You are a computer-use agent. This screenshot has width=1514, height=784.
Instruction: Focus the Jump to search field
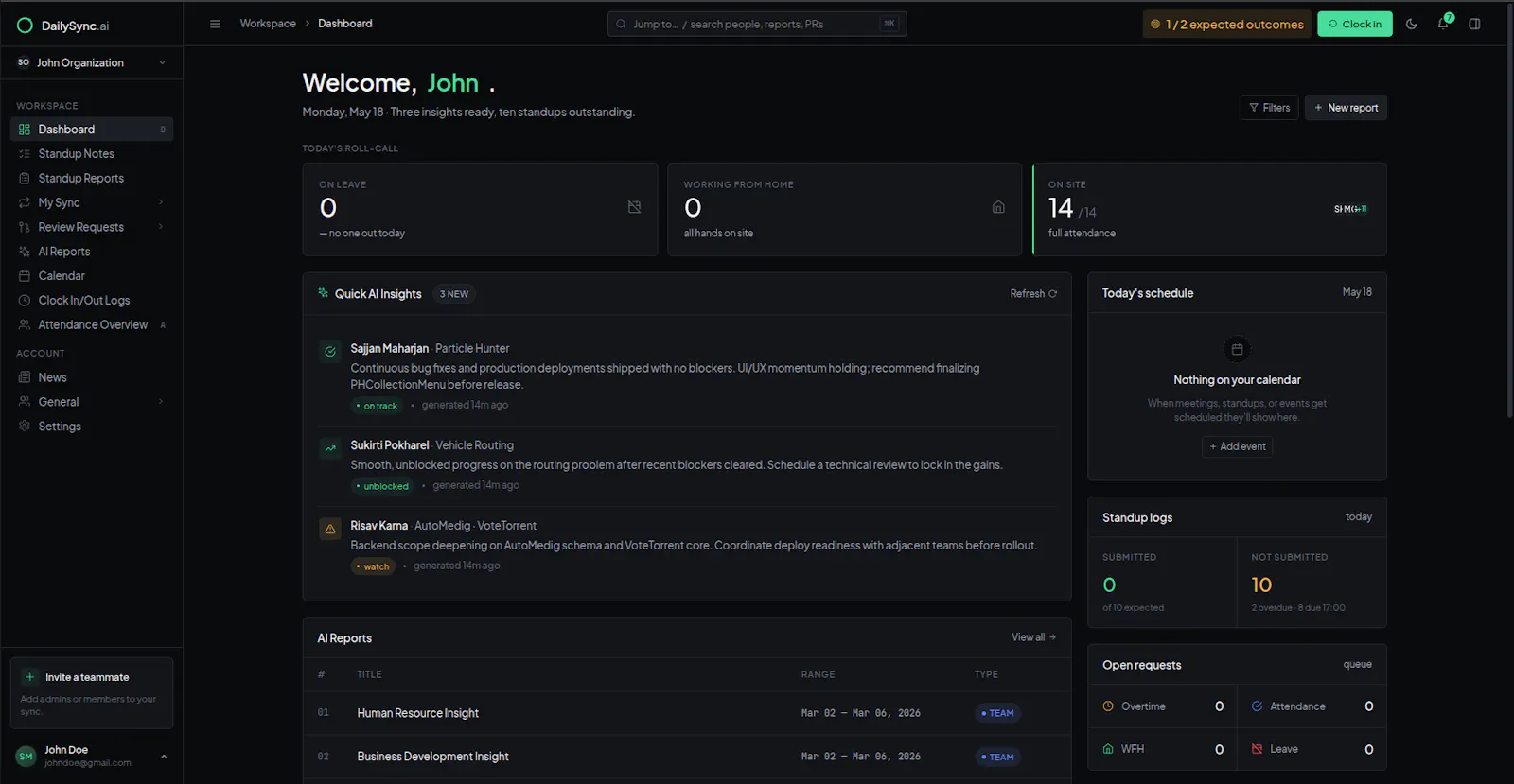point(757,25)
